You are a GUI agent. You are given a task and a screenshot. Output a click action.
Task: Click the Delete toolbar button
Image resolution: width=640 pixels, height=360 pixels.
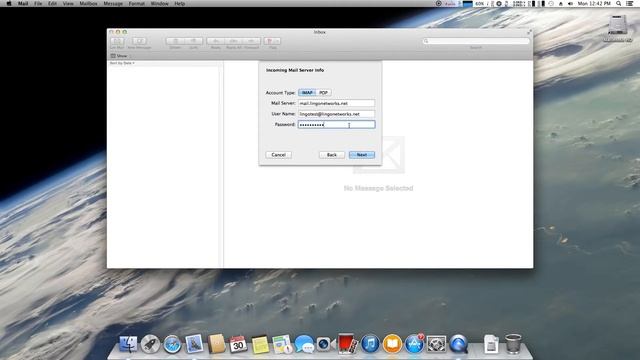click(x=175, y=41)
